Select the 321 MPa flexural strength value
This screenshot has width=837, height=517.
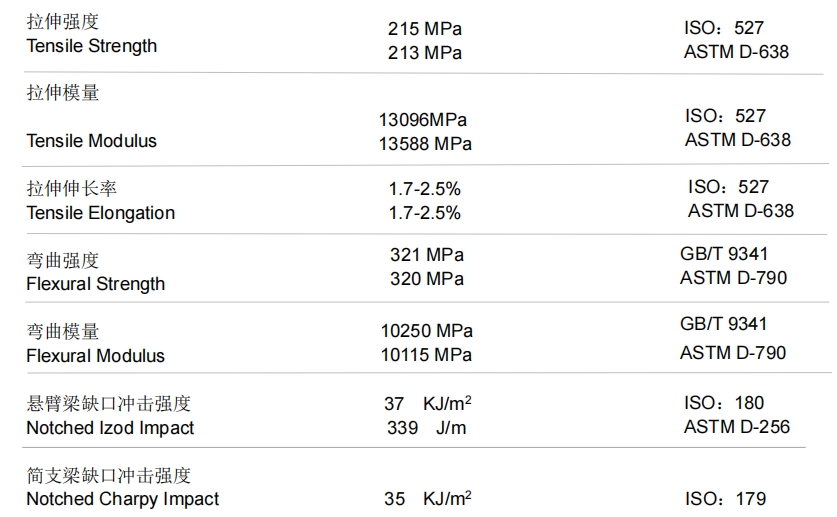427,255
